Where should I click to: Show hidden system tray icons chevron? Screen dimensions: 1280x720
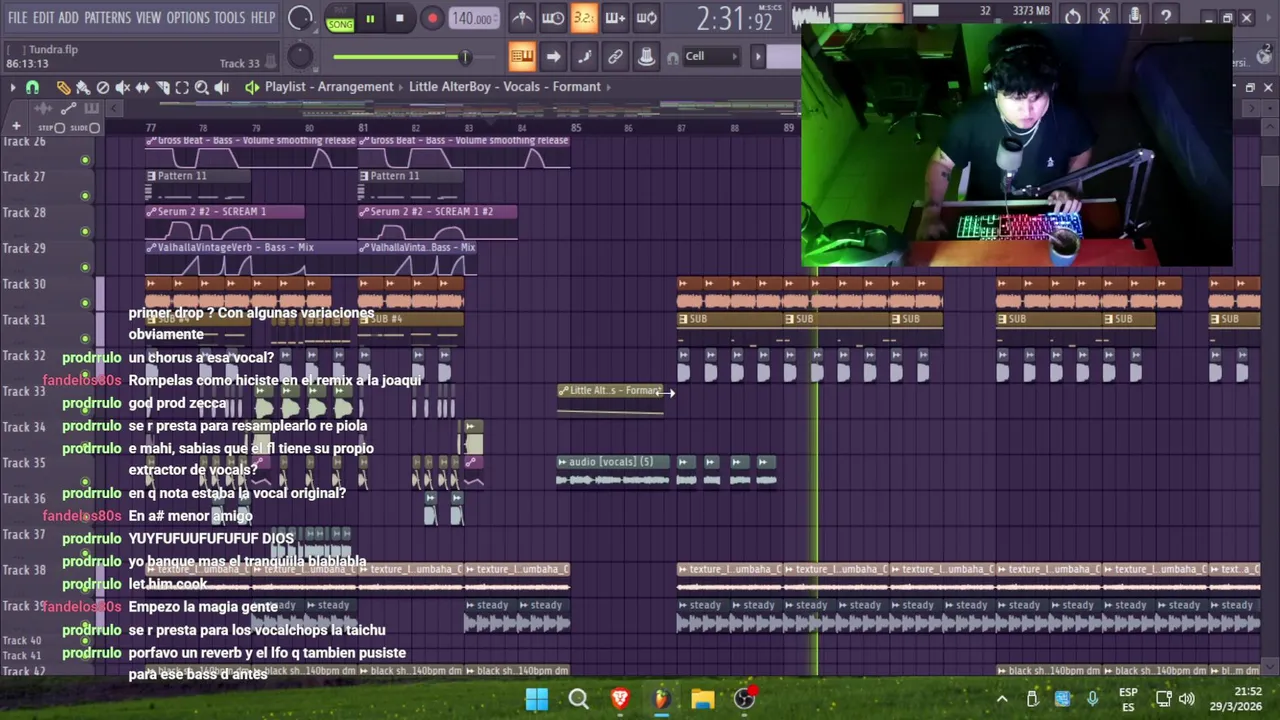pos(1002,699)
